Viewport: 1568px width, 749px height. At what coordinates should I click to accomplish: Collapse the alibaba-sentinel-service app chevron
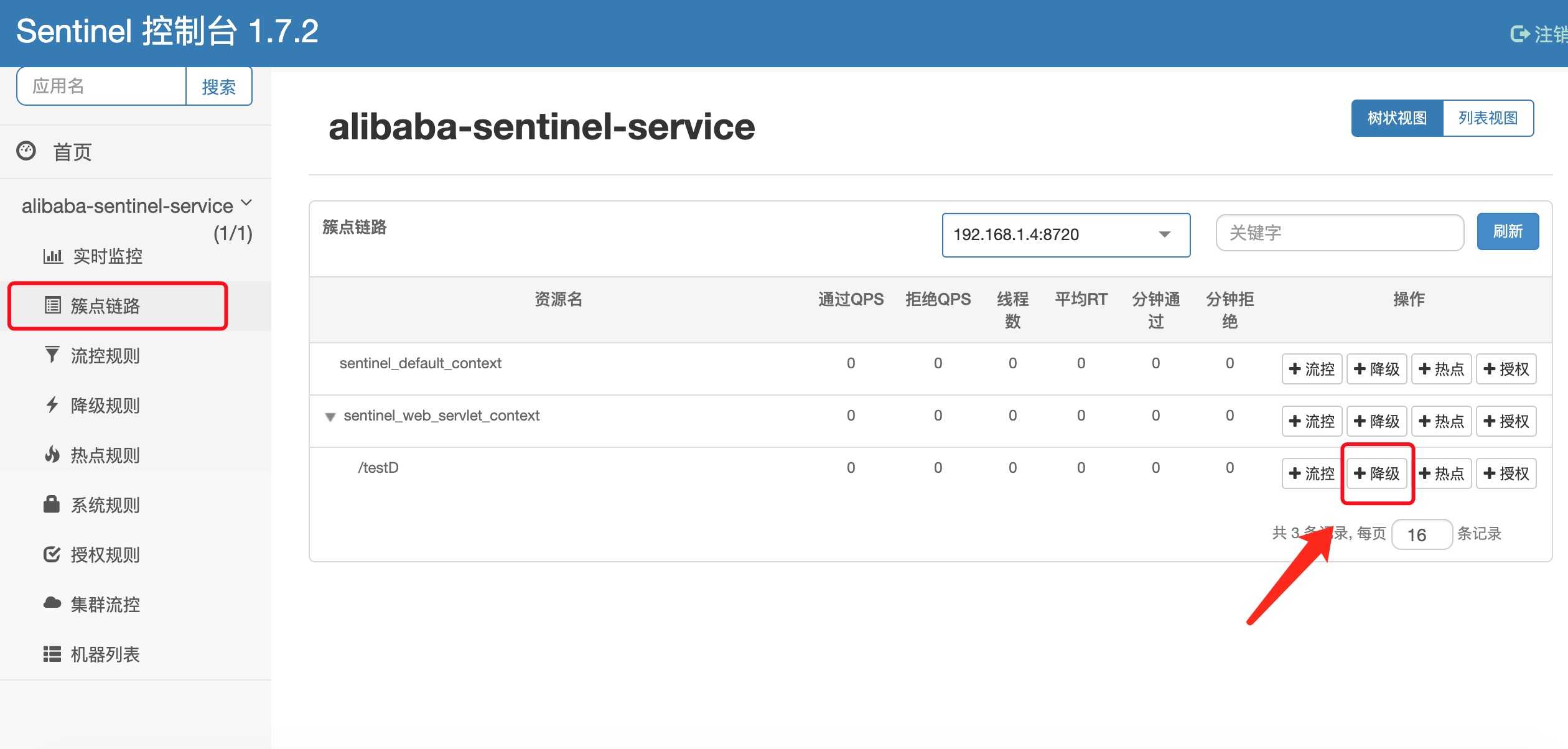click(246, 203)
